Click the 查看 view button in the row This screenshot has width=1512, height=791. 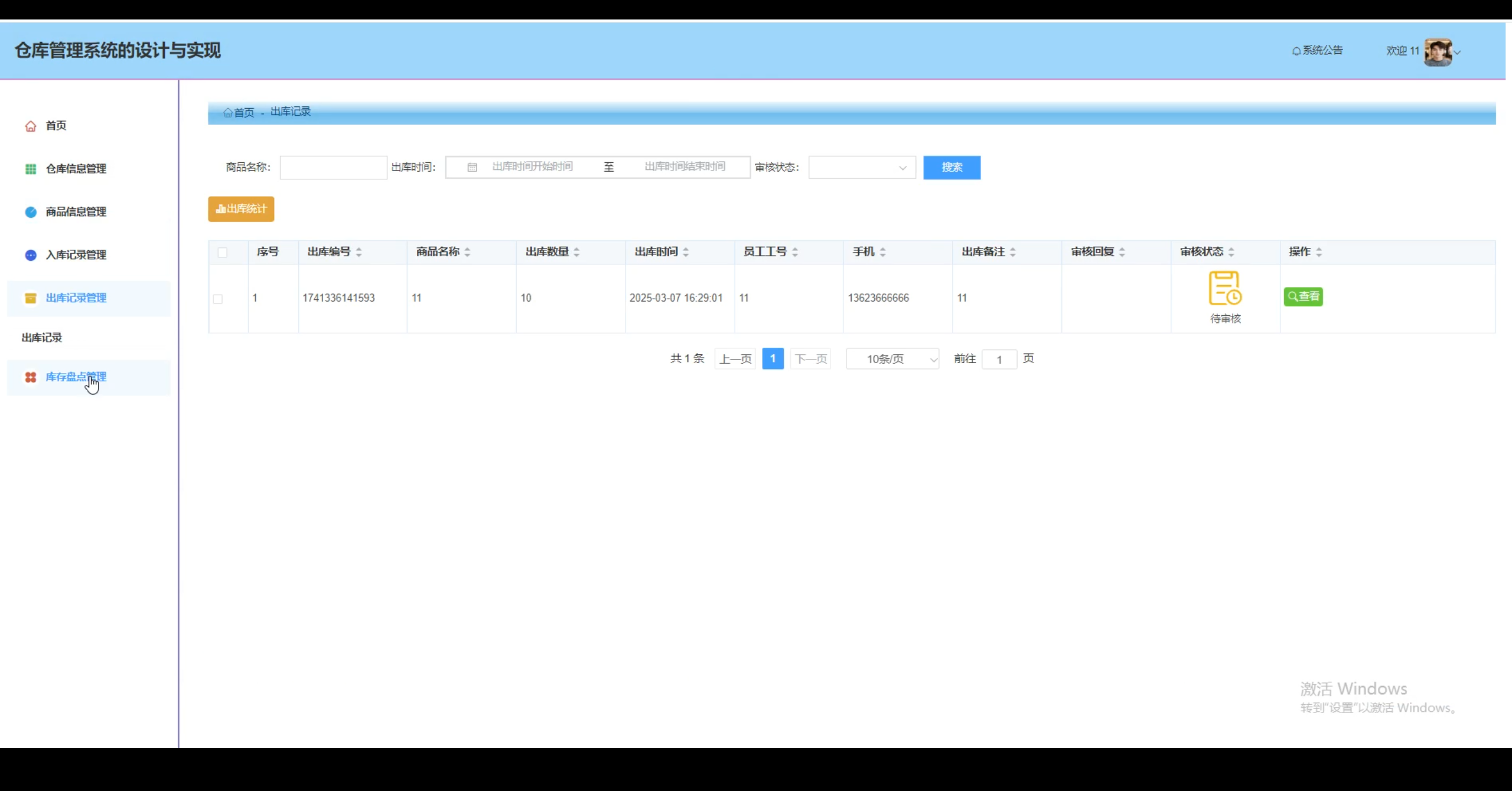point(1304,296)
